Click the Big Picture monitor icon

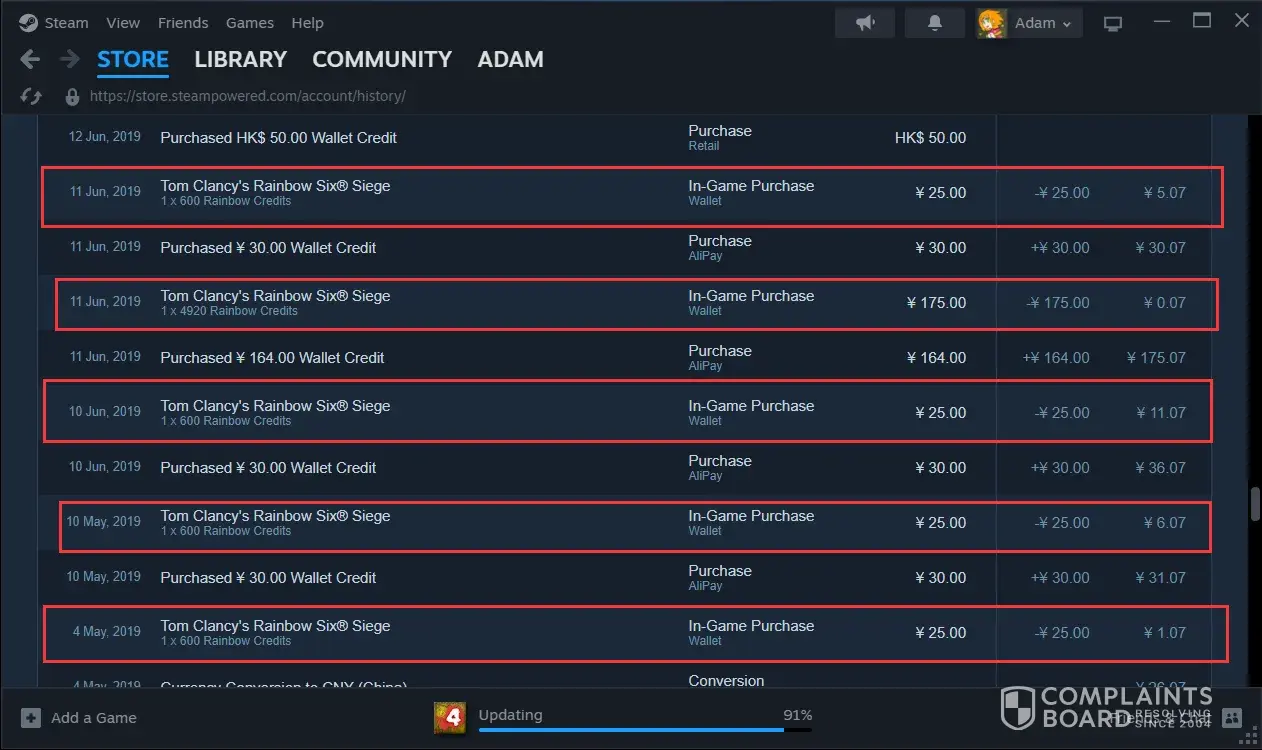click(x=1113, y=23)
